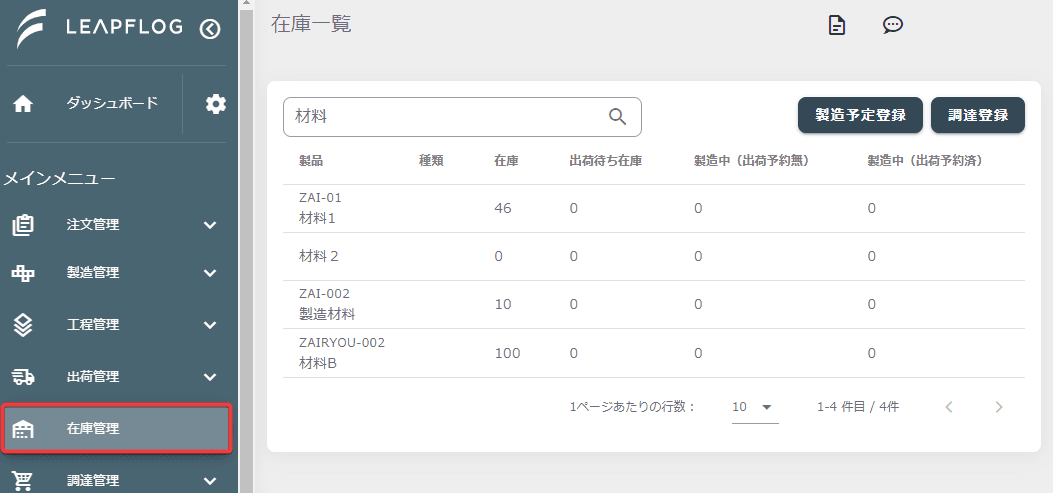1053x493 pixels.
Task: Expand the 製造管理 menu chevron
Action: [210, 273]
